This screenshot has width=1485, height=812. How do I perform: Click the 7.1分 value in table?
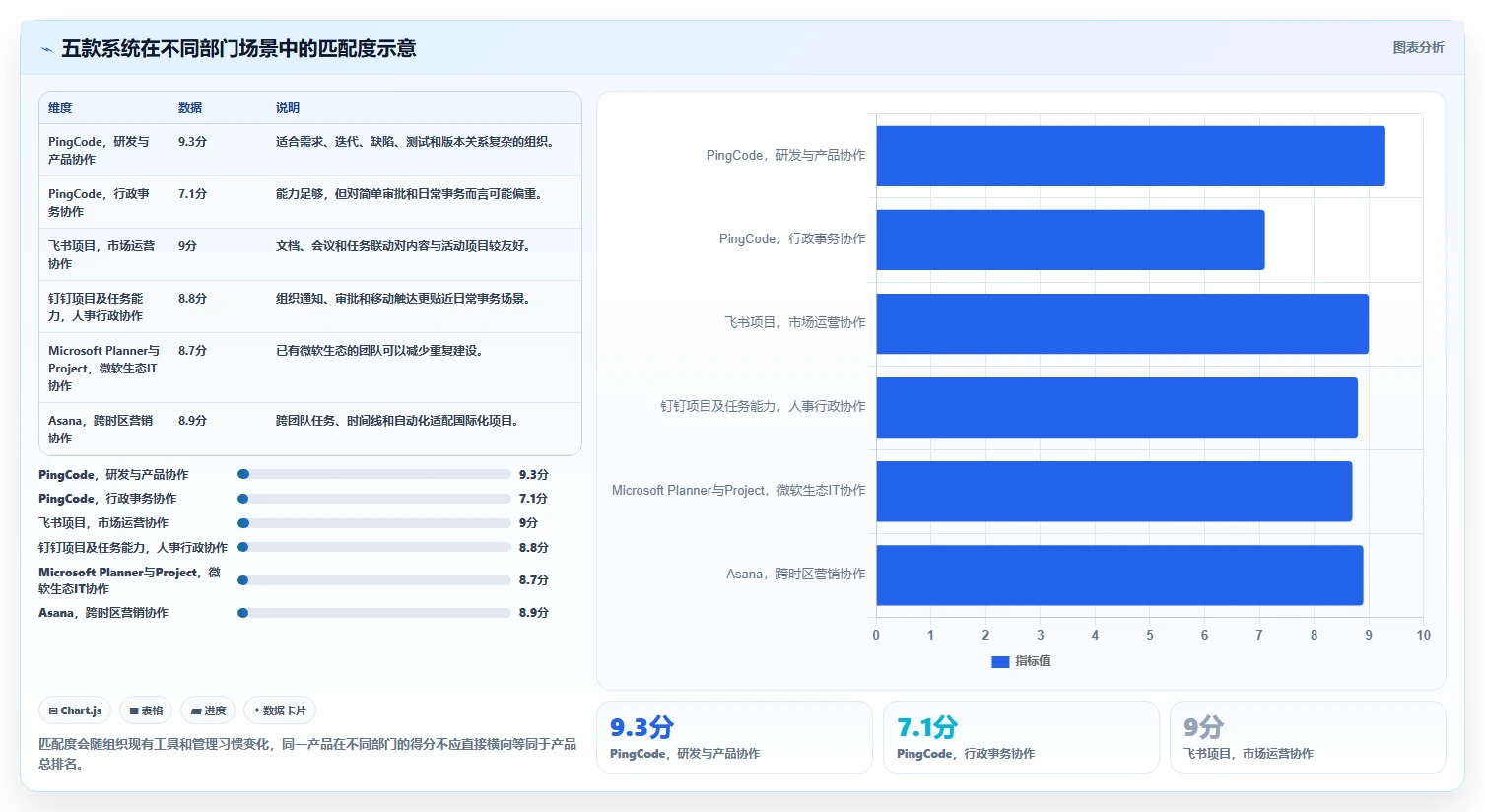coord(192,194)
